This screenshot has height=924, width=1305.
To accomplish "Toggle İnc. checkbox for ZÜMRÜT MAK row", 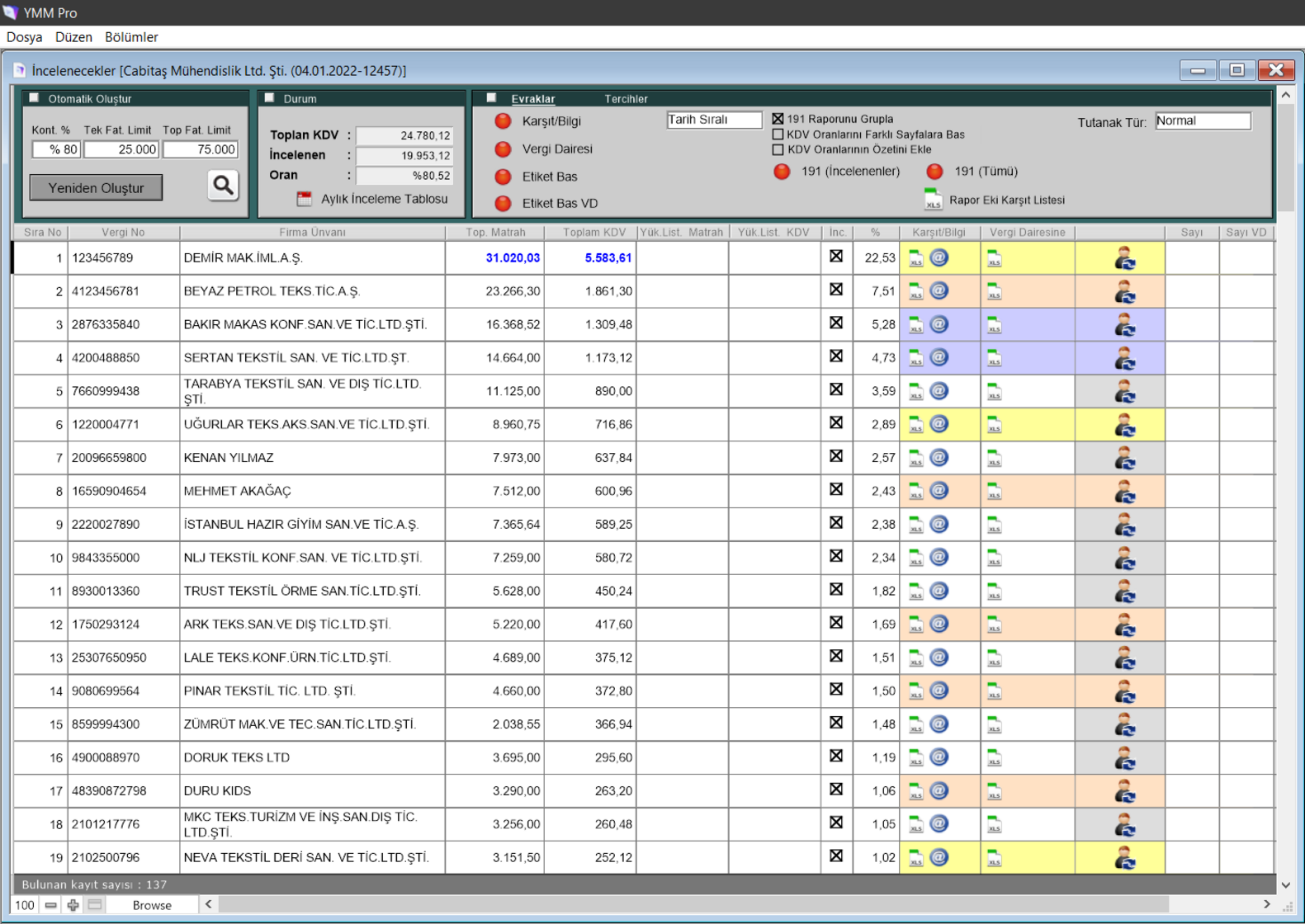I will 836,723.
